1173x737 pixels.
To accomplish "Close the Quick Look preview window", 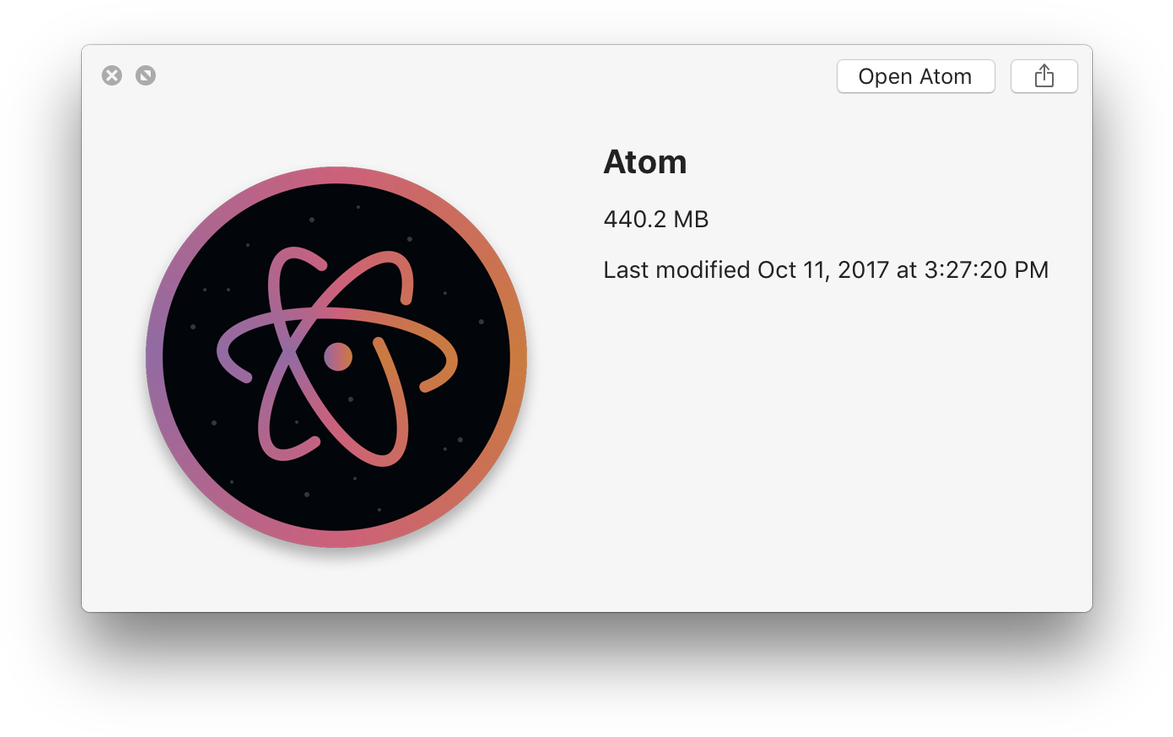I will click(x=112, y=76).
